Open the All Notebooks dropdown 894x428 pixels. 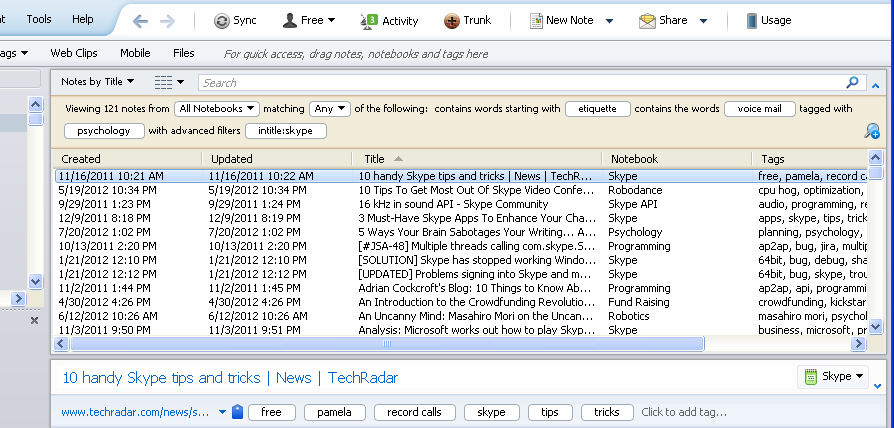pyautogui.click(x=217, y=108)
